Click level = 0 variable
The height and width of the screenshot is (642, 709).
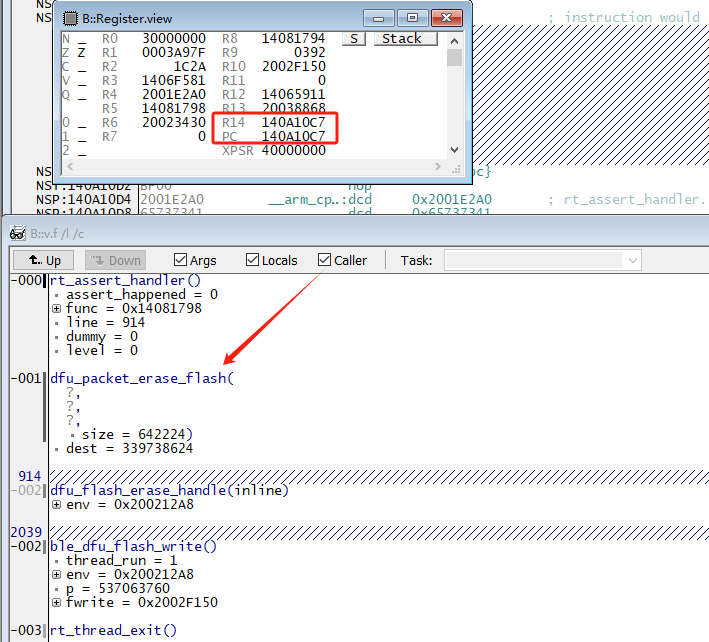point(102,350)
